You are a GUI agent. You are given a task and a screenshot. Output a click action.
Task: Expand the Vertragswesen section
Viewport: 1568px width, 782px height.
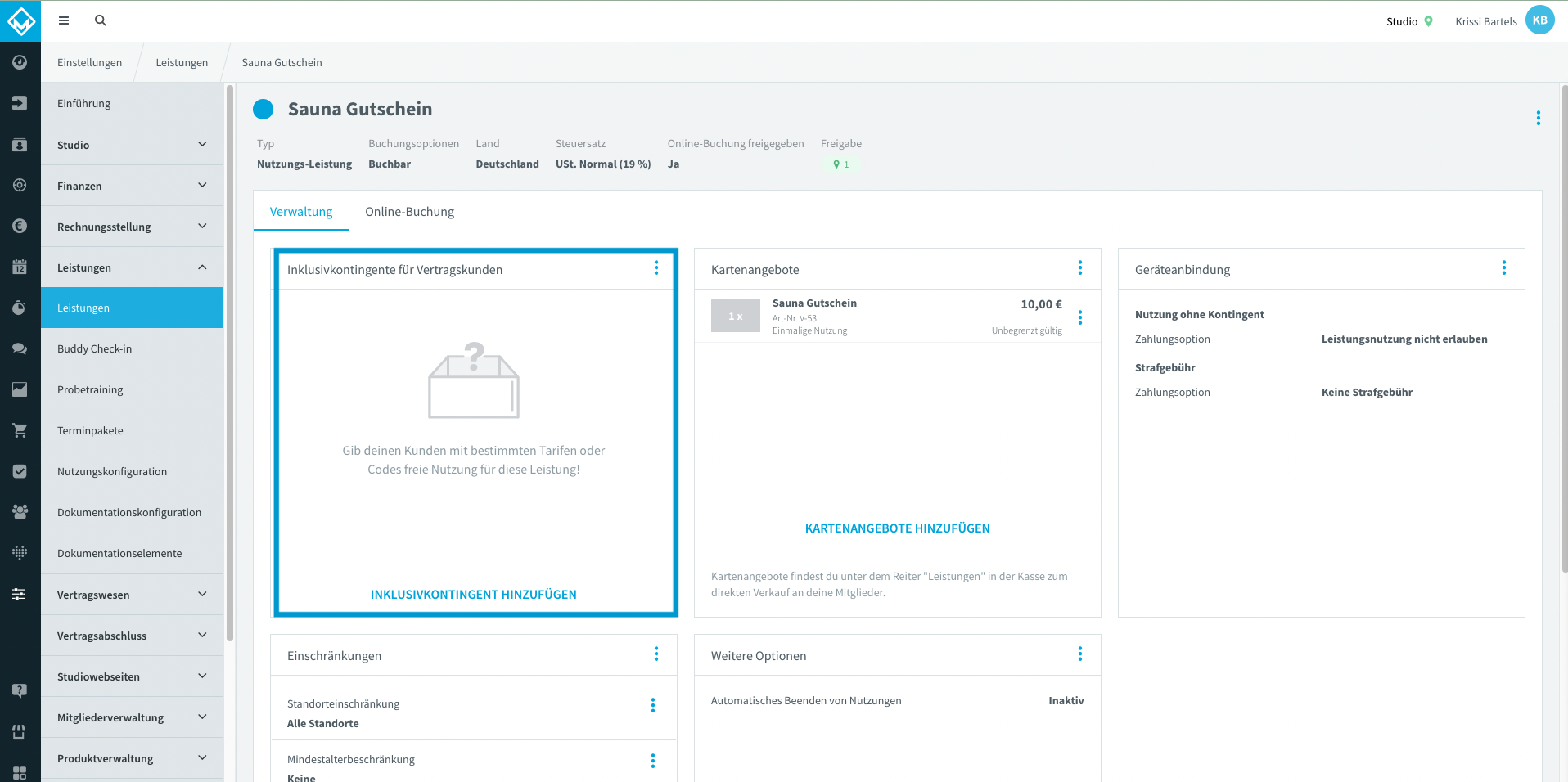(x=132, y=595)
